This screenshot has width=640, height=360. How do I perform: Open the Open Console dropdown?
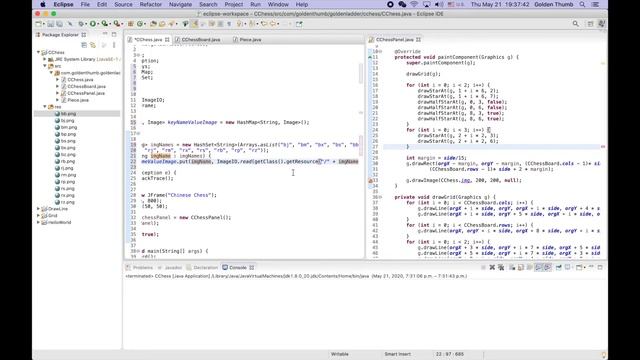click(584, 267)
